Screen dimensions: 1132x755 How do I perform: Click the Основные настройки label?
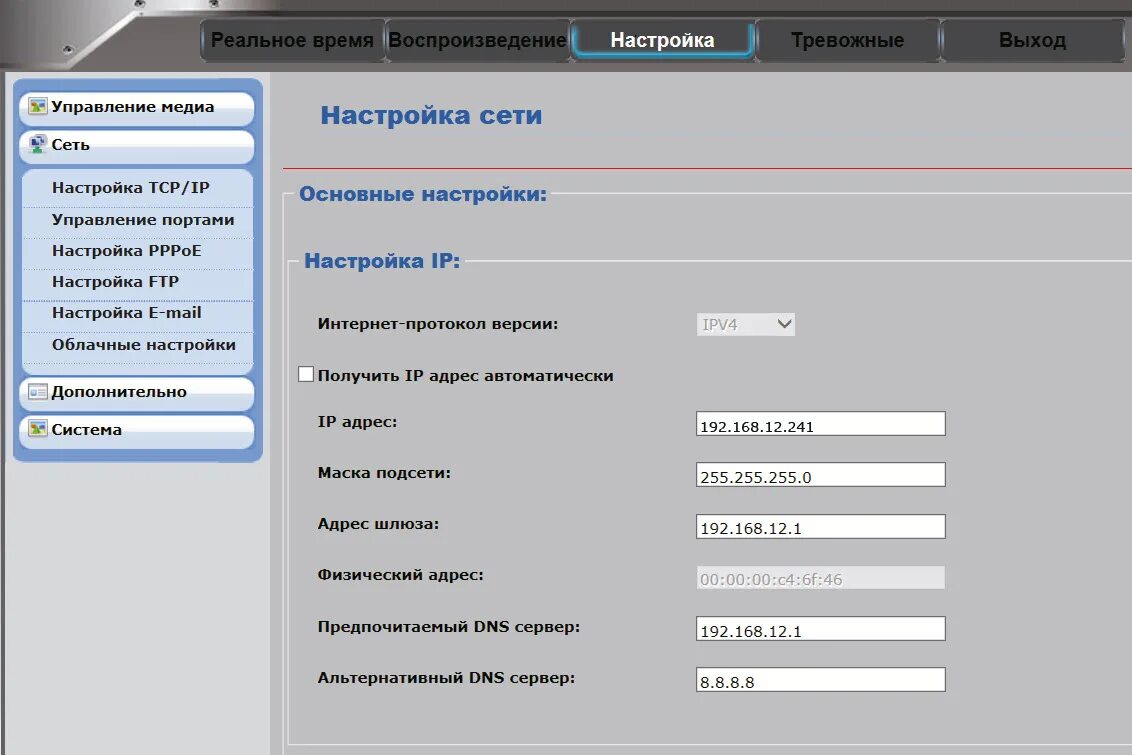423,194
